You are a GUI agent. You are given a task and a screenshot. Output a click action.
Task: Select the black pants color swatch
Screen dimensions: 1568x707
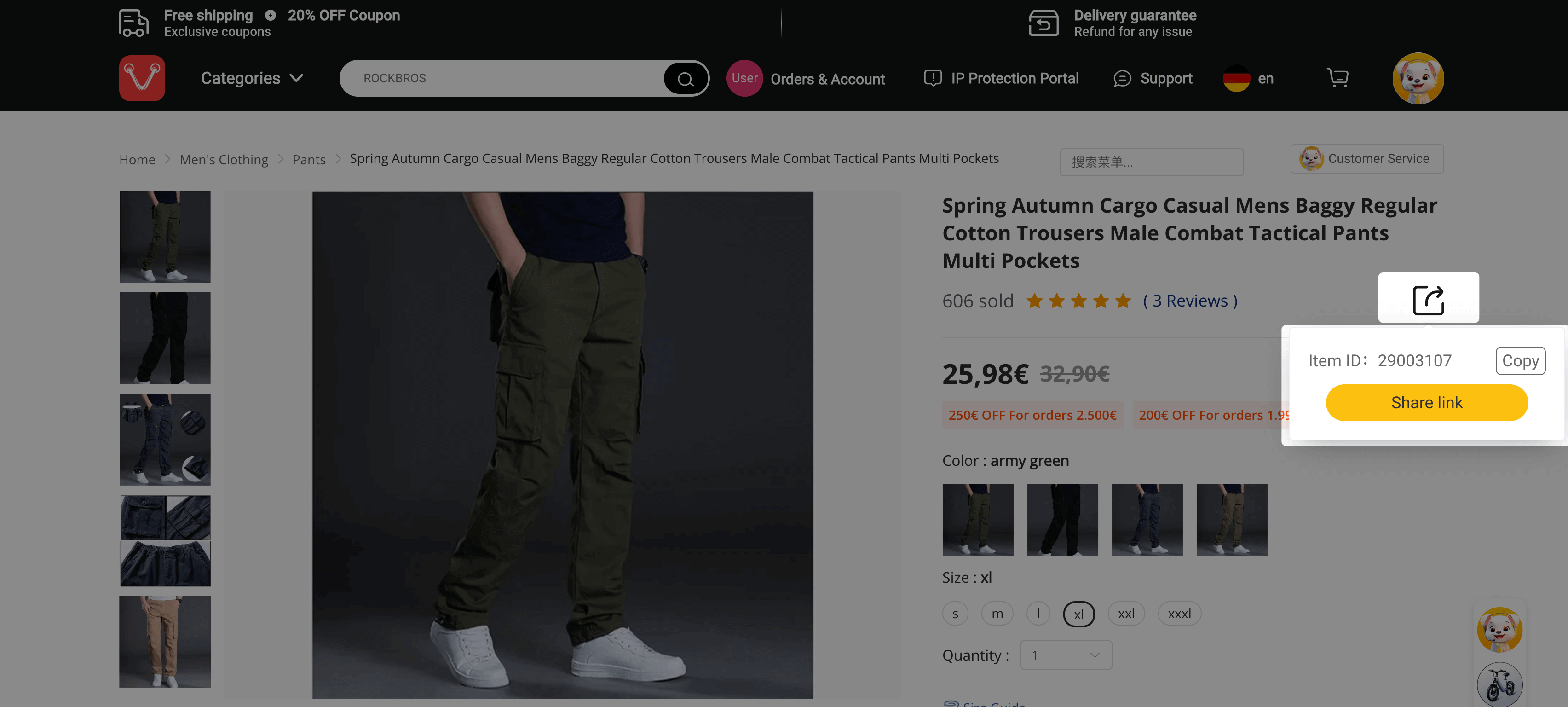[1062, 520]
